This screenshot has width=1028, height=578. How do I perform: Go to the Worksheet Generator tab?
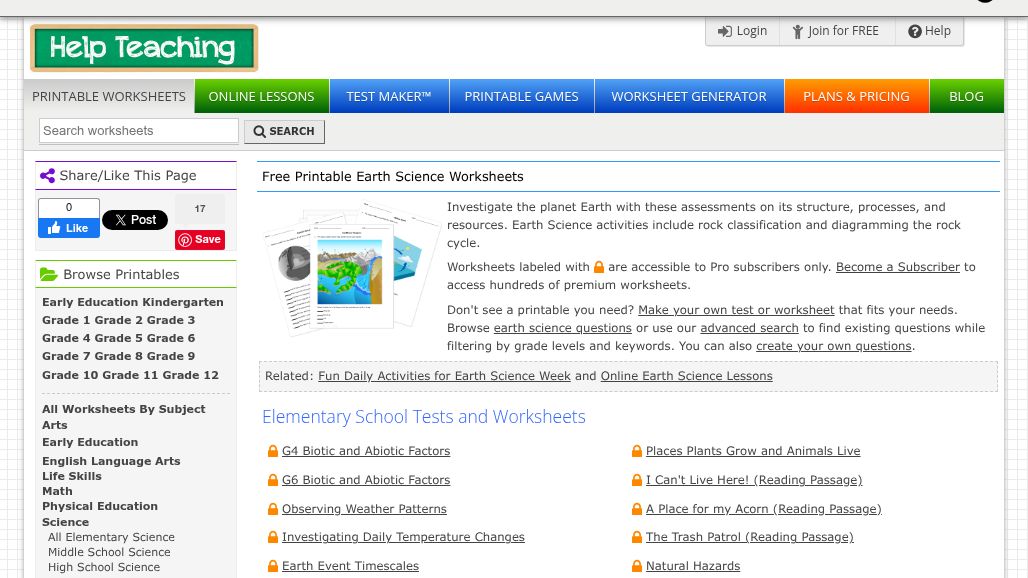(688, 97)
